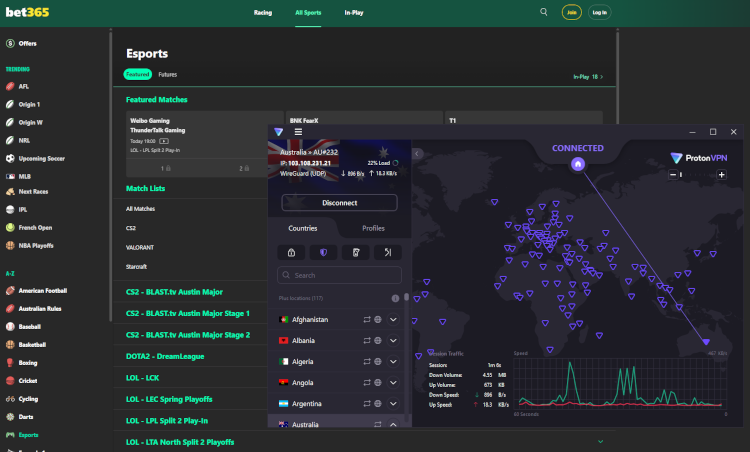Viewport: 750px width, 452px height.
Task: Click Albania P2P arrows icon
Action: 367,341
